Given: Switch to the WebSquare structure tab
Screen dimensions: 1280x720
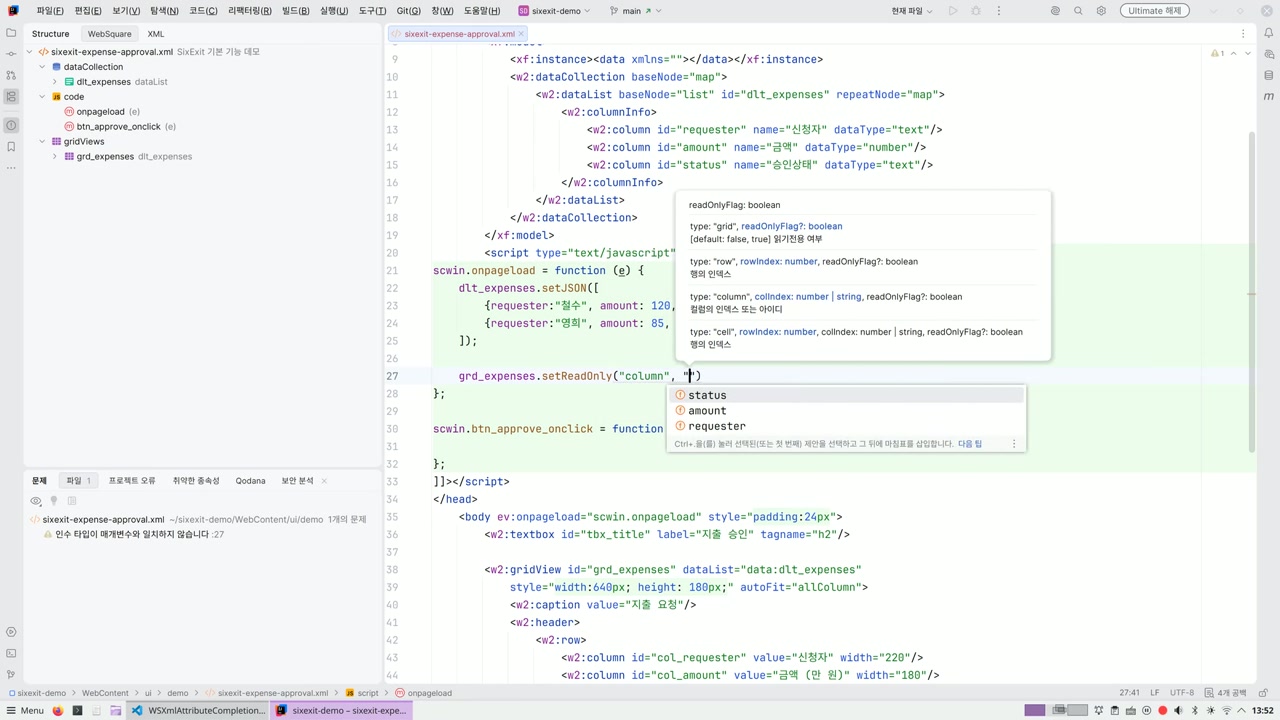Looking at the screenshot, I should point(109,34).
